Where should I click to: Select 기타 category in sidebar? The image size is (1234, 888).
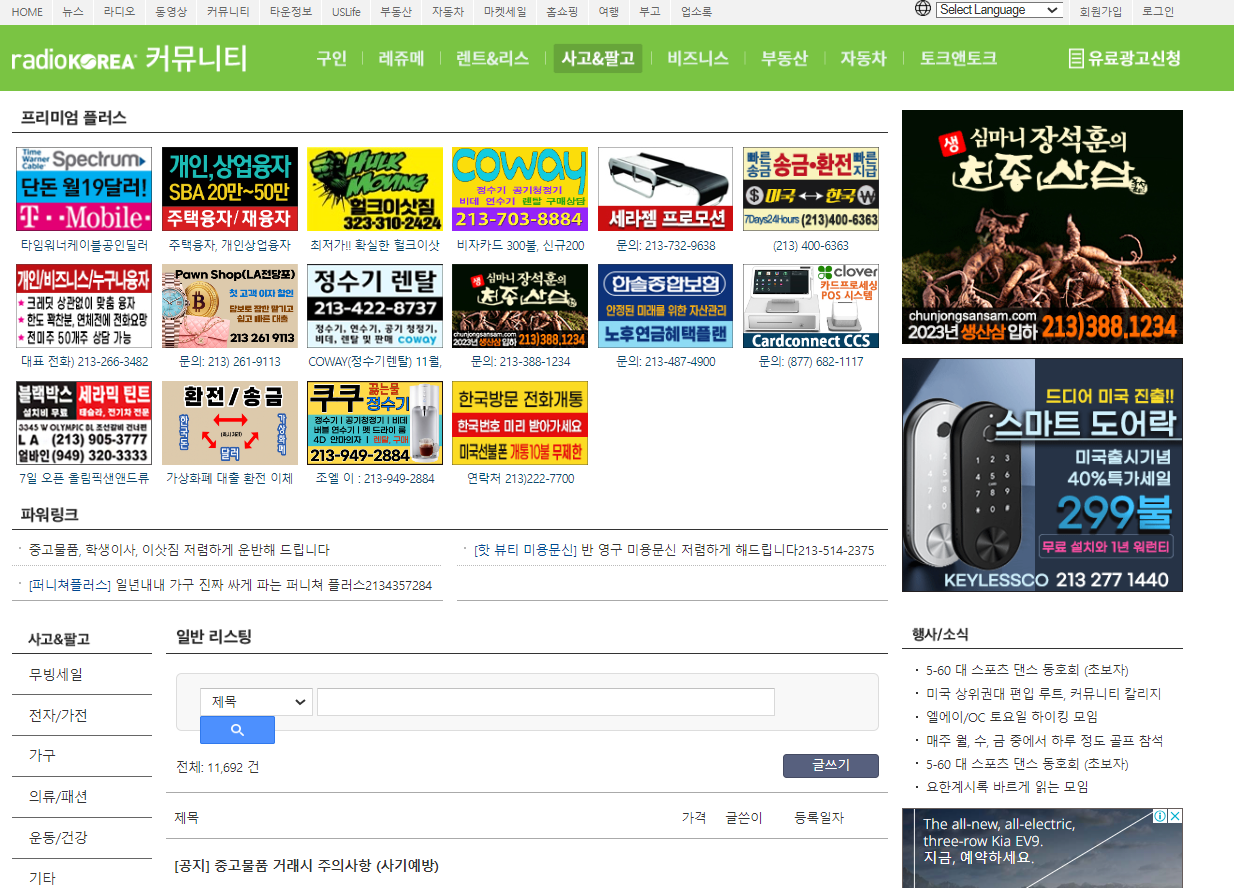pos(42,879)
